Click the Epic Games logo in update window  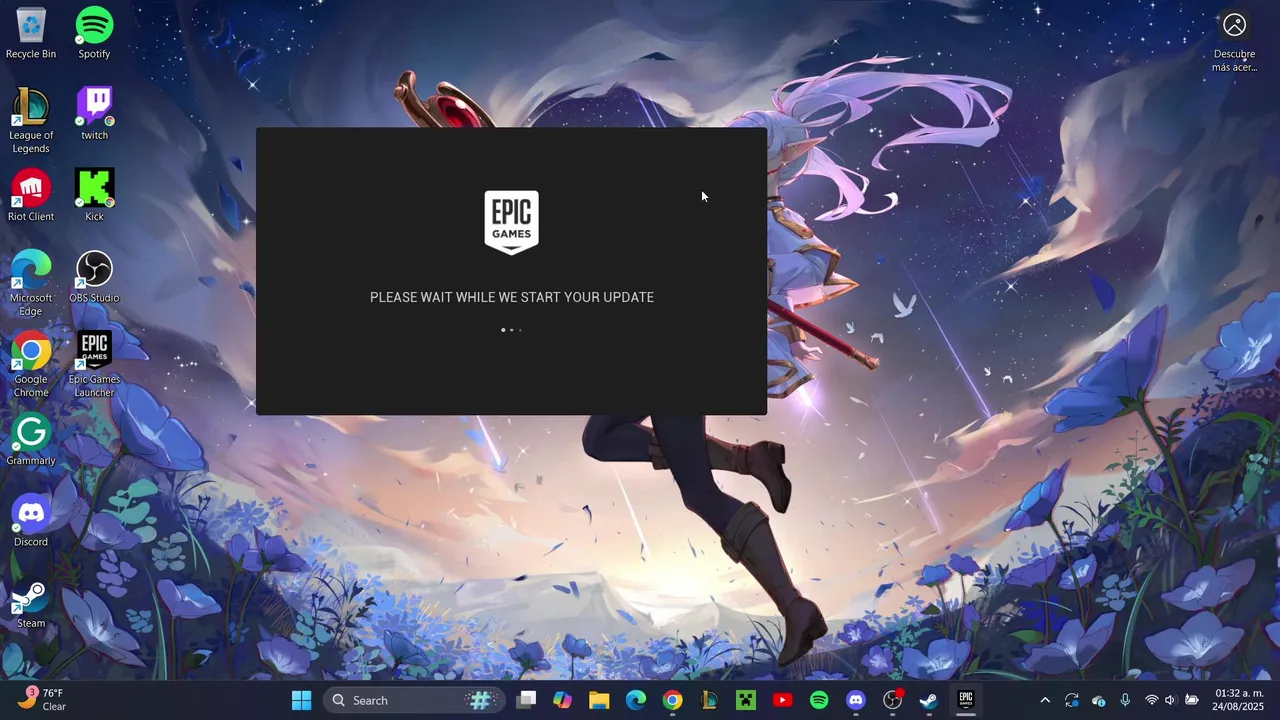coord(511,222)
